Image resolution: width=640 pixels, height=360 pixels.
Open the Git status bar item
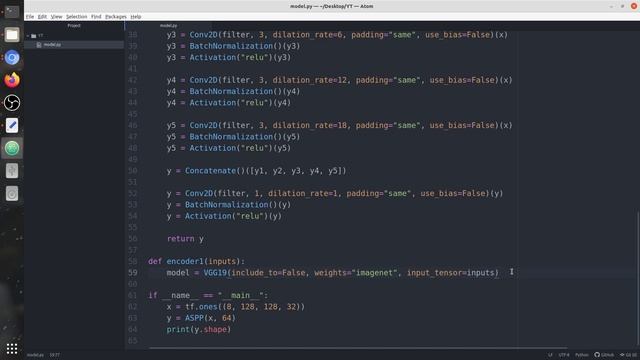629,355
